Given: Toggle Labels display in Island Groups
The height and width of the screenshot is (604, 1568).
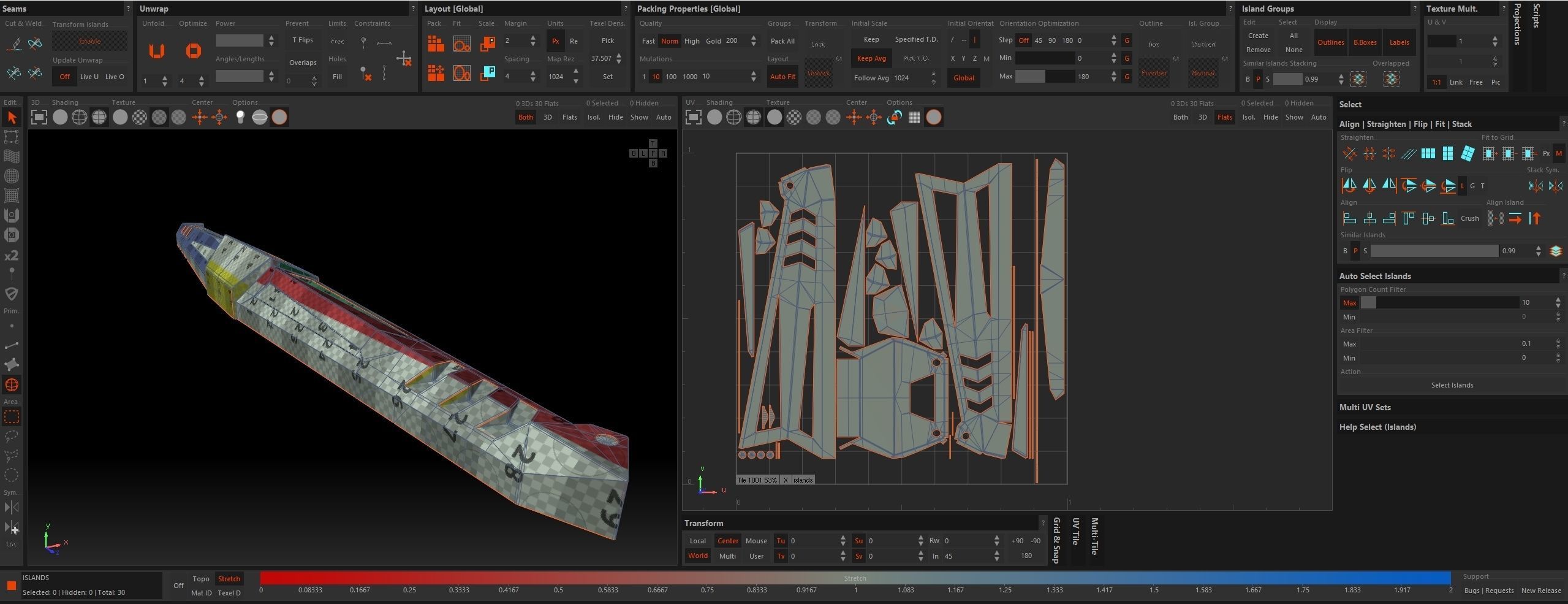Looking at the screenshot, I should (1399, 42).
